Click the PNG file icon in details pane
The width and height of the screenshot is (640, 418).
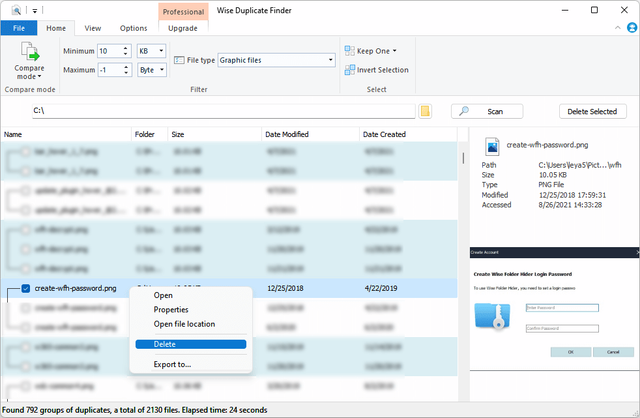point(491,147)
